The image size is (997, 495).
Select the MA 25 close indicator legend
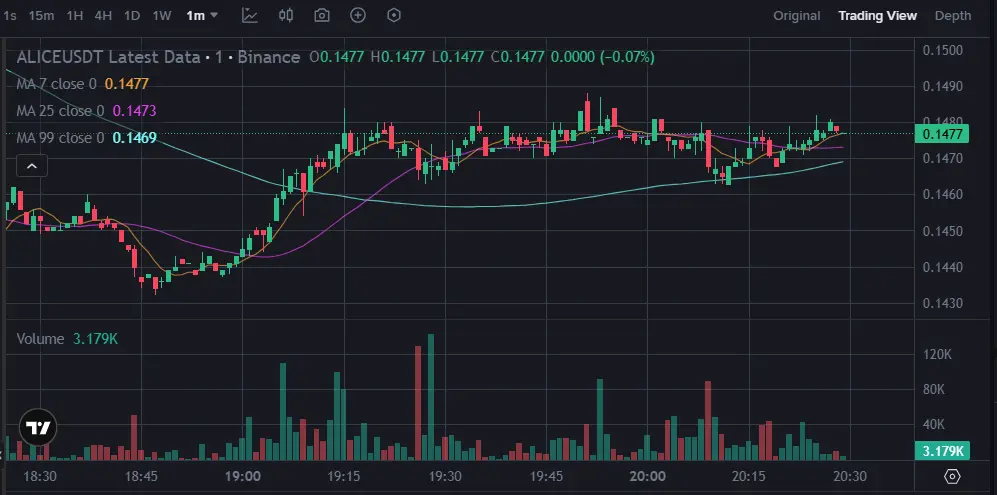60,111
